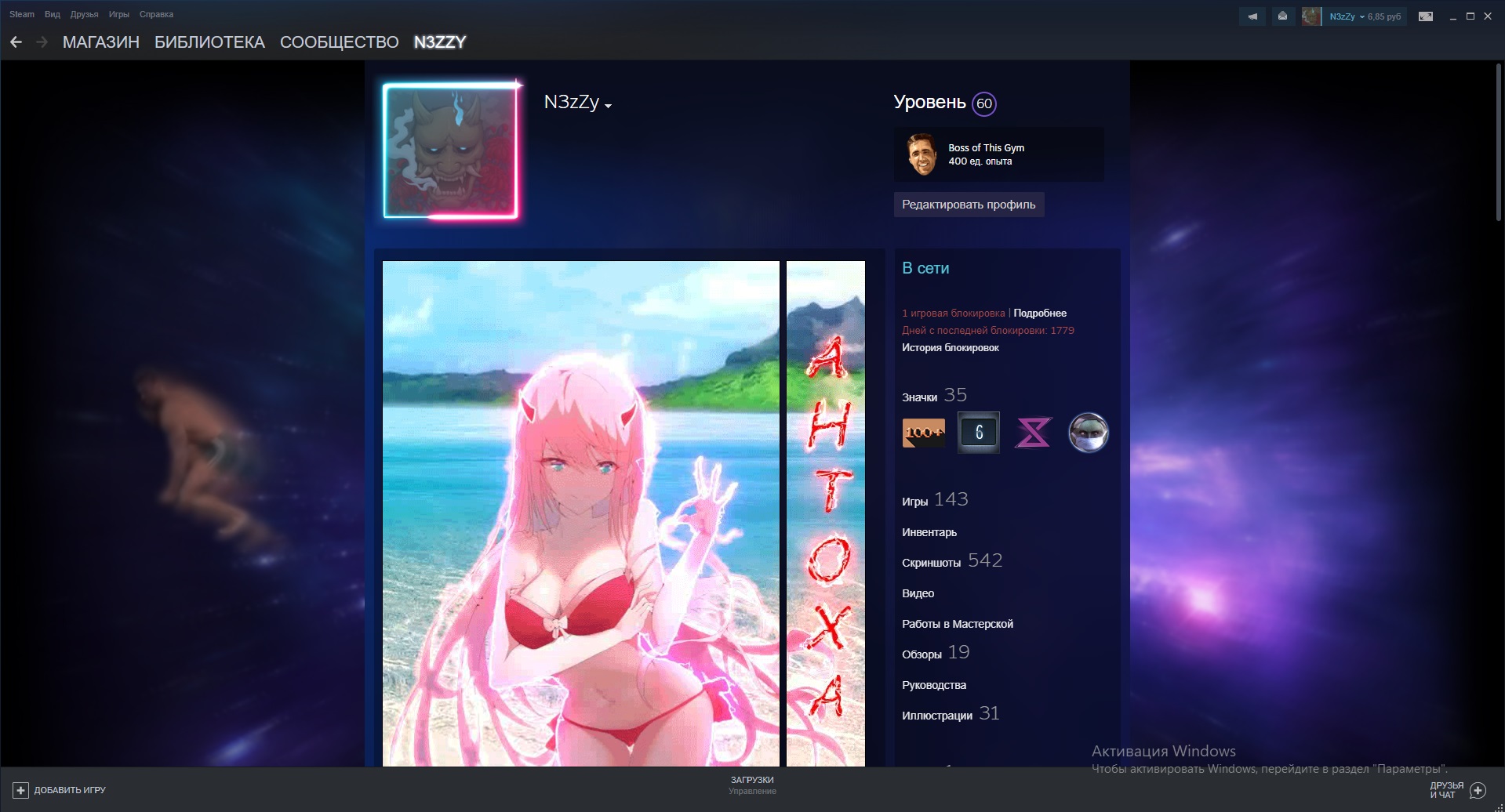Screen dimensions: 1505x812
Task: Click the Boss of This Gym badge icon
Action: click(x=922, y=154)
